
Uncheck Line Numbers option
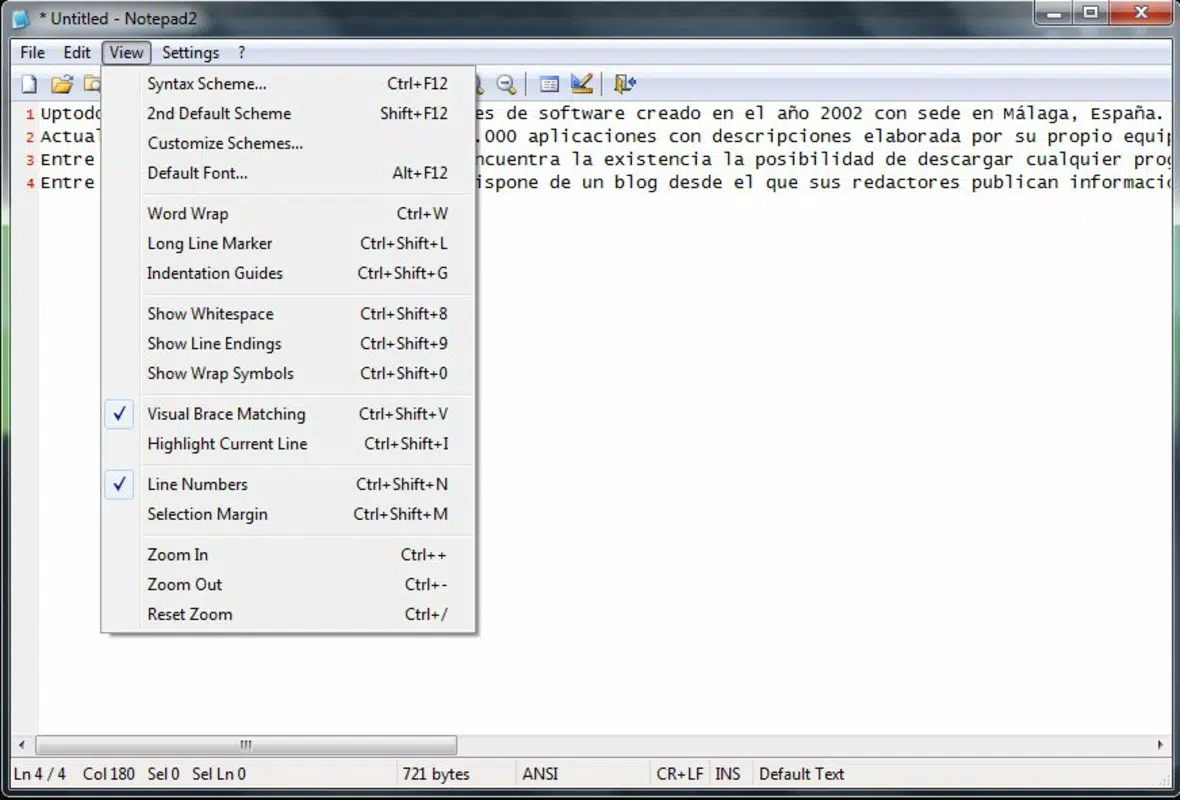pyautogui.click(x=288, y=485)
